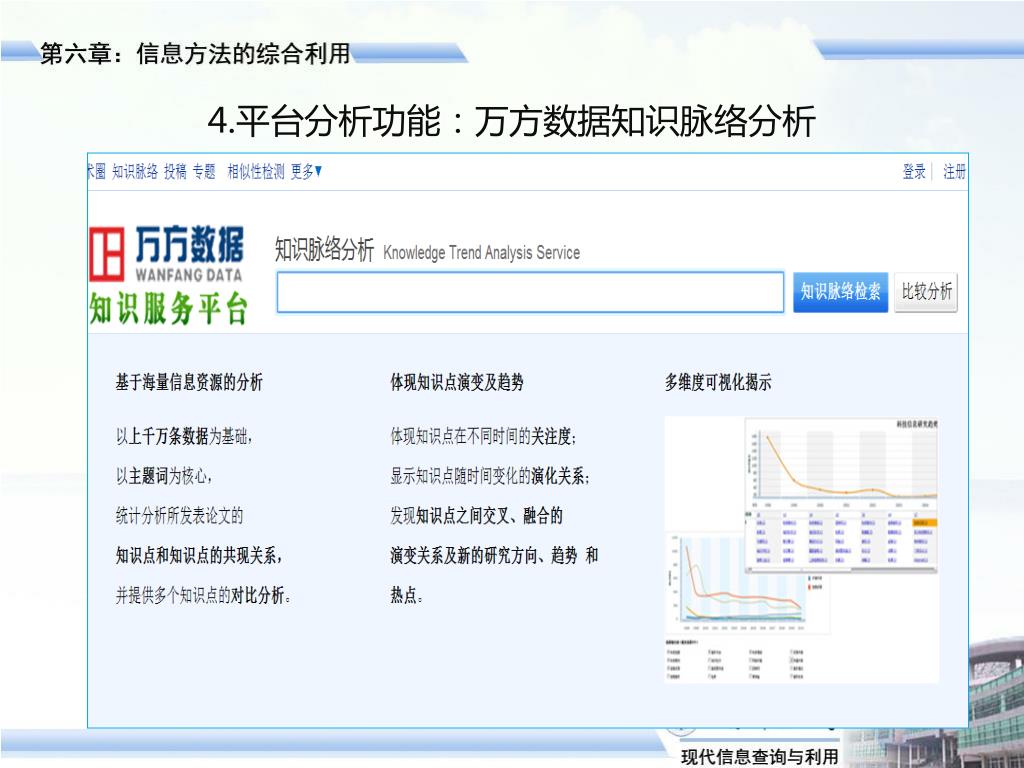Click the text 并提供多个知识点的对比分析
The width and height of the screenshot is (1024, 768).
202,595
